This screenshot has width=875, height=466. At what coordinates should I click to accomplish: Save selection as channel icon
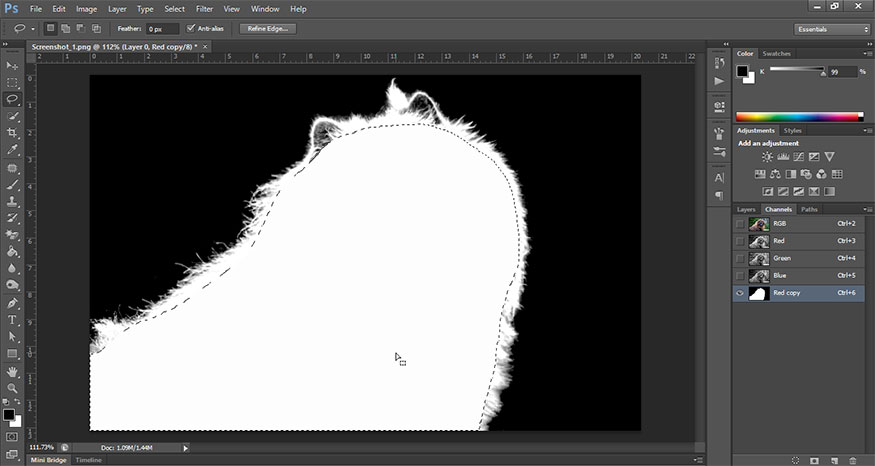pyautogui.click(x=814, y=460)
